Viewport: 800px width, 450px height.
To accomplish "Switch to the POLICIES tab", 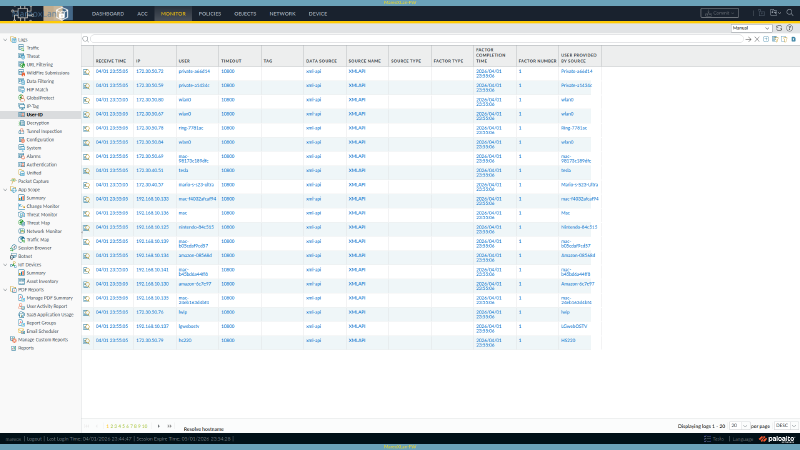I will 210,14.
